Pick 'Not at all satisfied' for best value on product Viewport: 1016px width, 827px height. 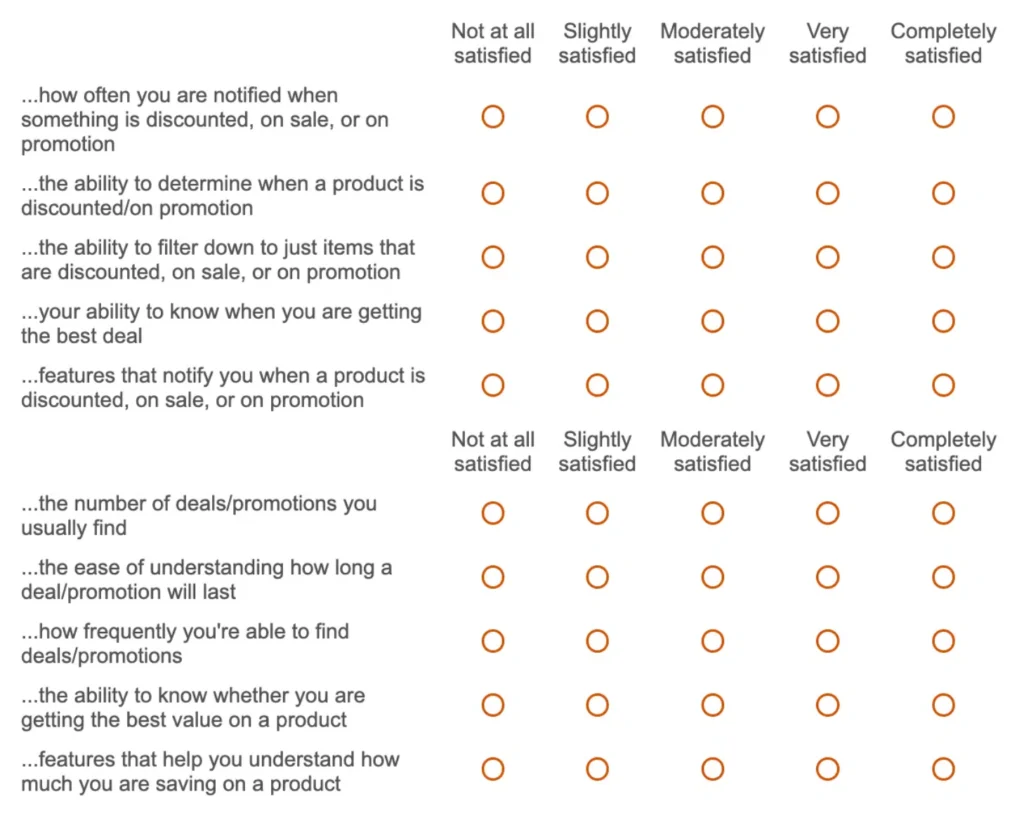click(493, 705)
